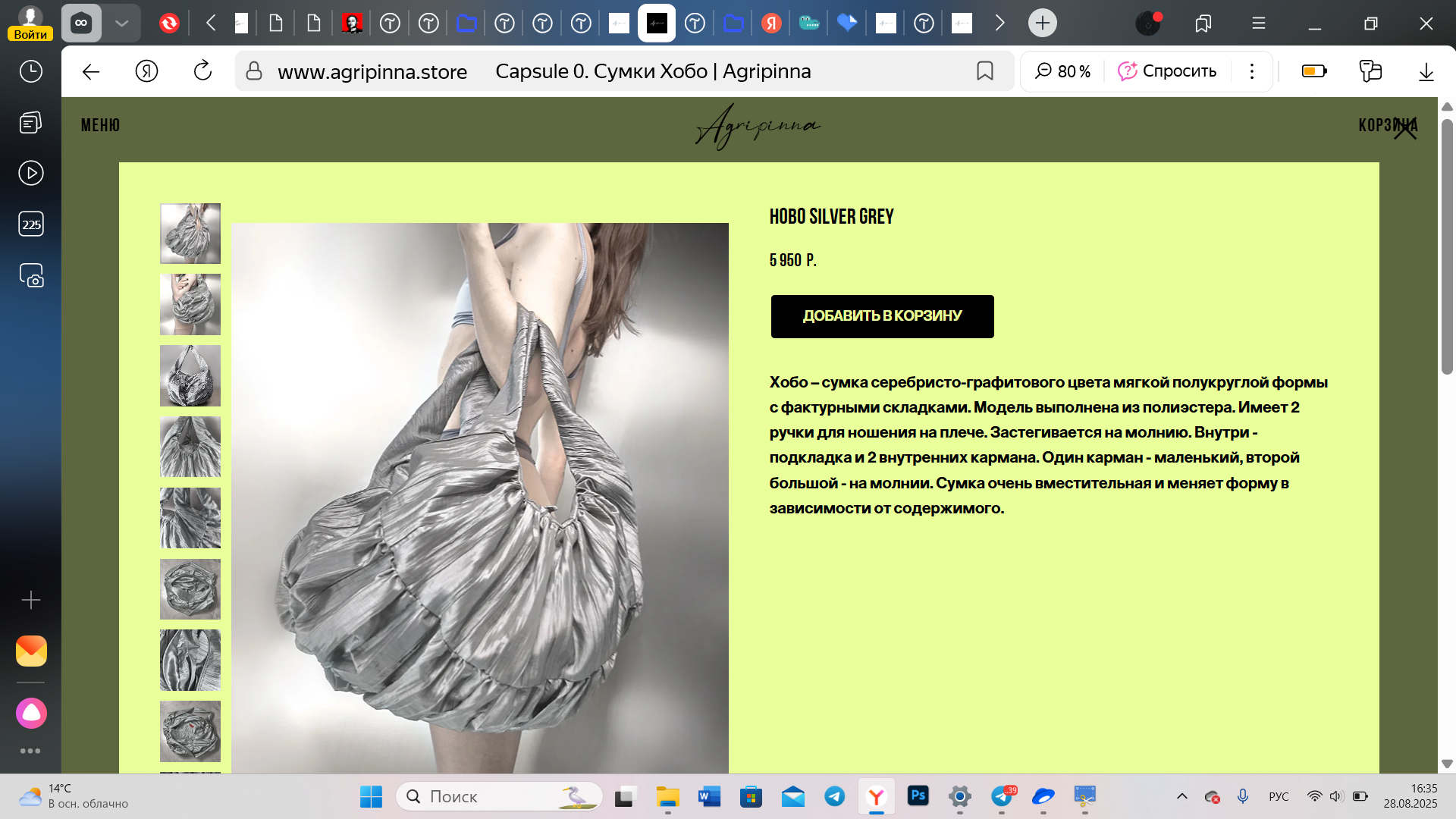Select the seventh product thumbnail
1456x819 pixels.
tap(190, 660)
